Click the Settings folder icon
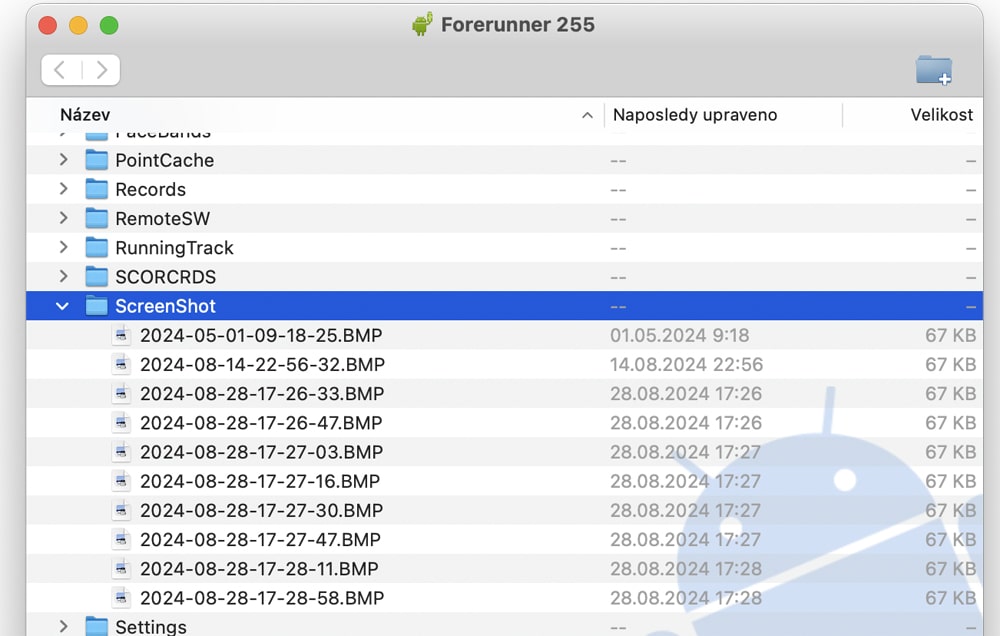Image resolution: width=1000 pixels, height=636 pixels. [96, 626]
